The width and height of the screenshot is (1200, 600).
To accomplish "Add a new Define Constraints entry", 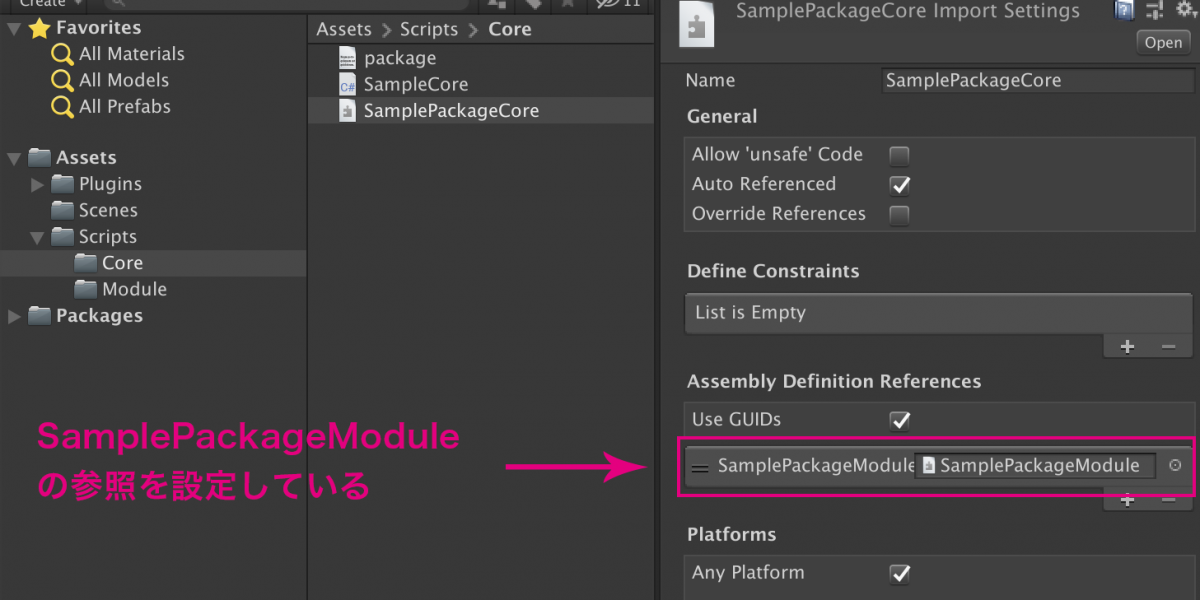I will tap(1127, 346).
